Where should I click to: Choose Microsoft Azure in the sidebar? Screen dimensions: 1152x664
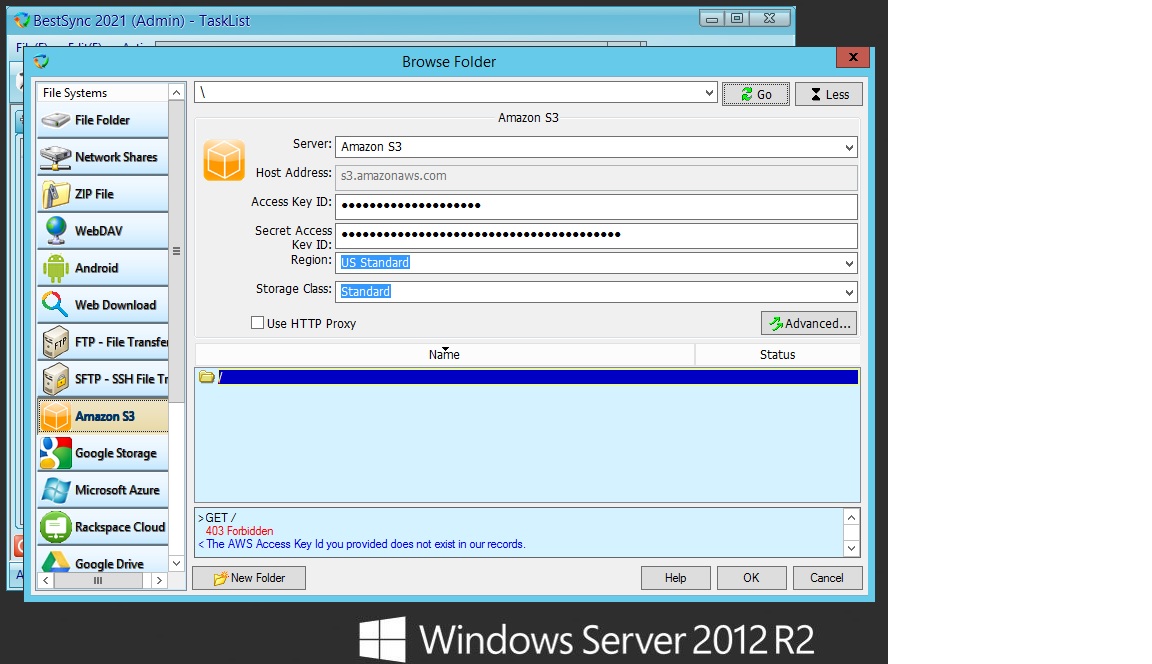click(x=103, y=490)
